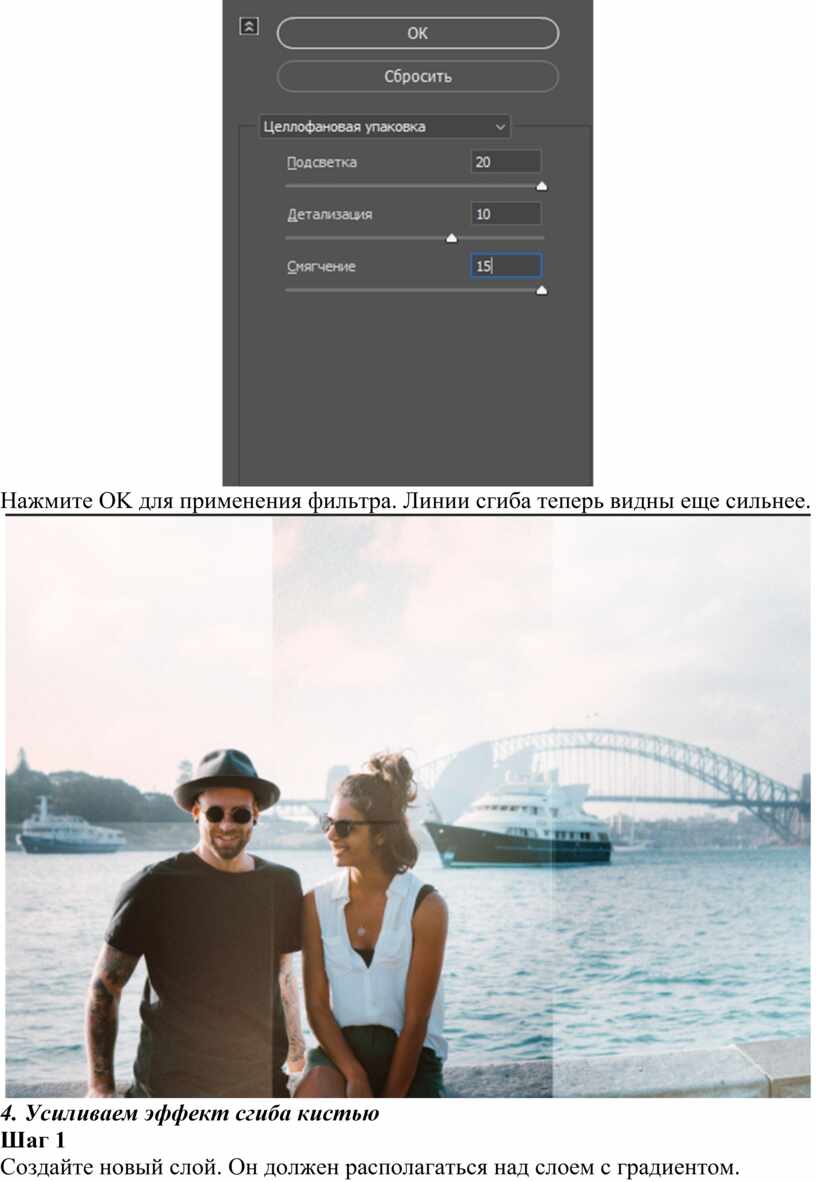Collapse the filter gallery panel via the double-chevron icon
Screen dimensions: 816x1182
click(x=249, y=26)
